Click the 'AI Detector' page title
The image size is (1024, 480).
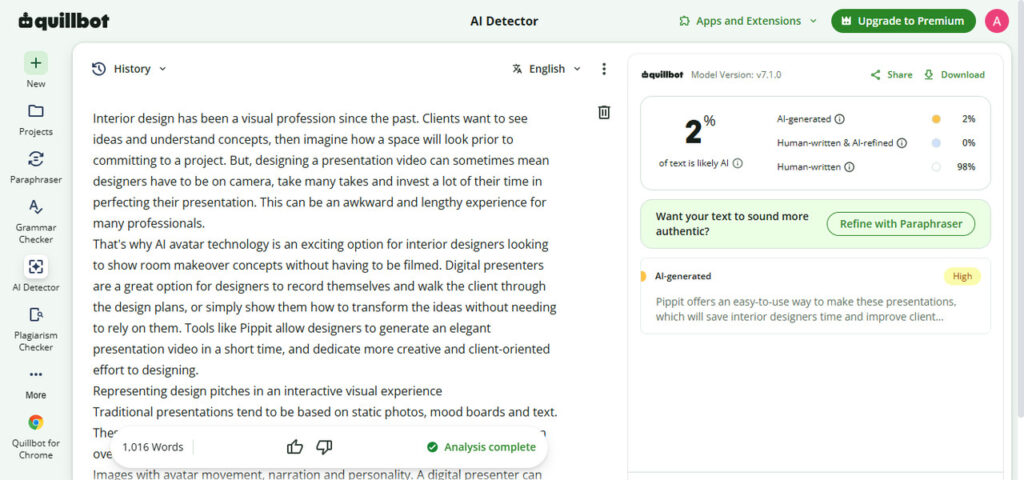[504, 21]
